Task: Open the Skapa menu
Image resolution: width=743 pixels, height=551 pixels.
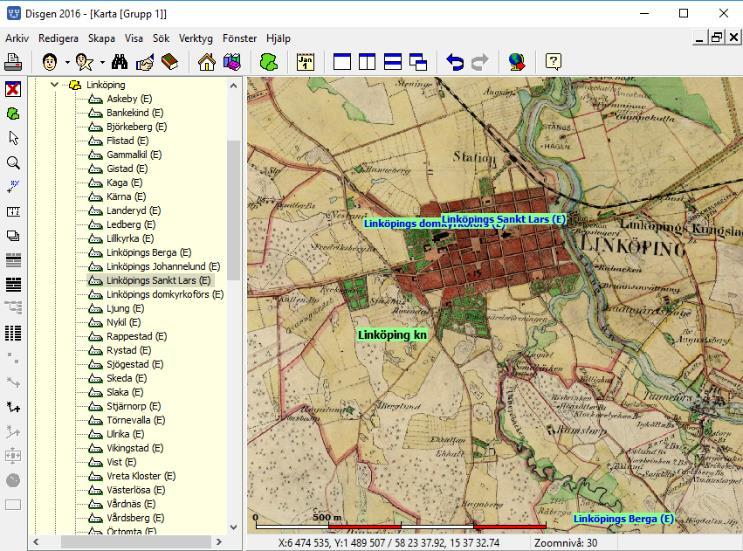Action: coord(101,38)
